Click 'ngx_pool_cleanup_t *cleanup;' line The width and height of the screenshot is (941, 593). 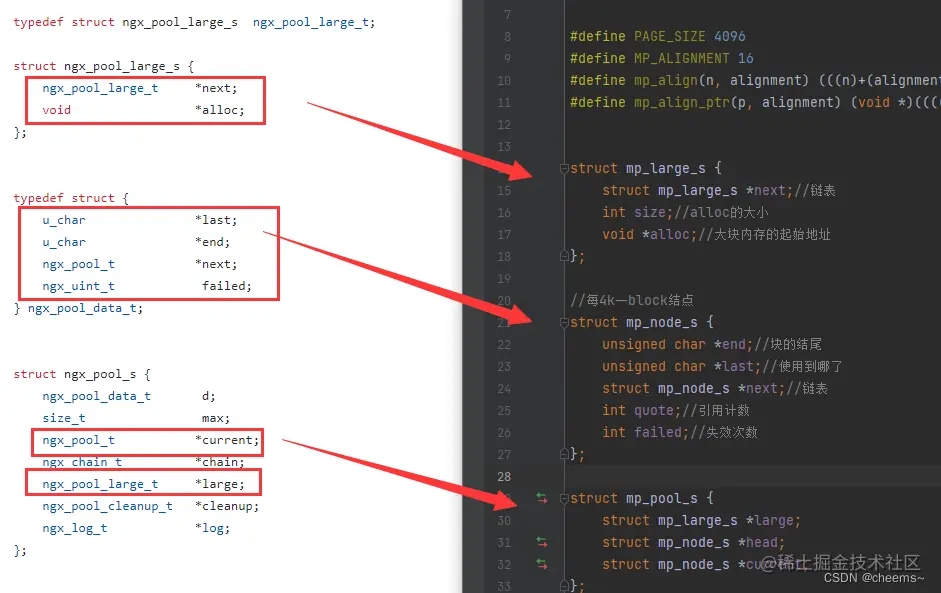[x=151, y=507]
